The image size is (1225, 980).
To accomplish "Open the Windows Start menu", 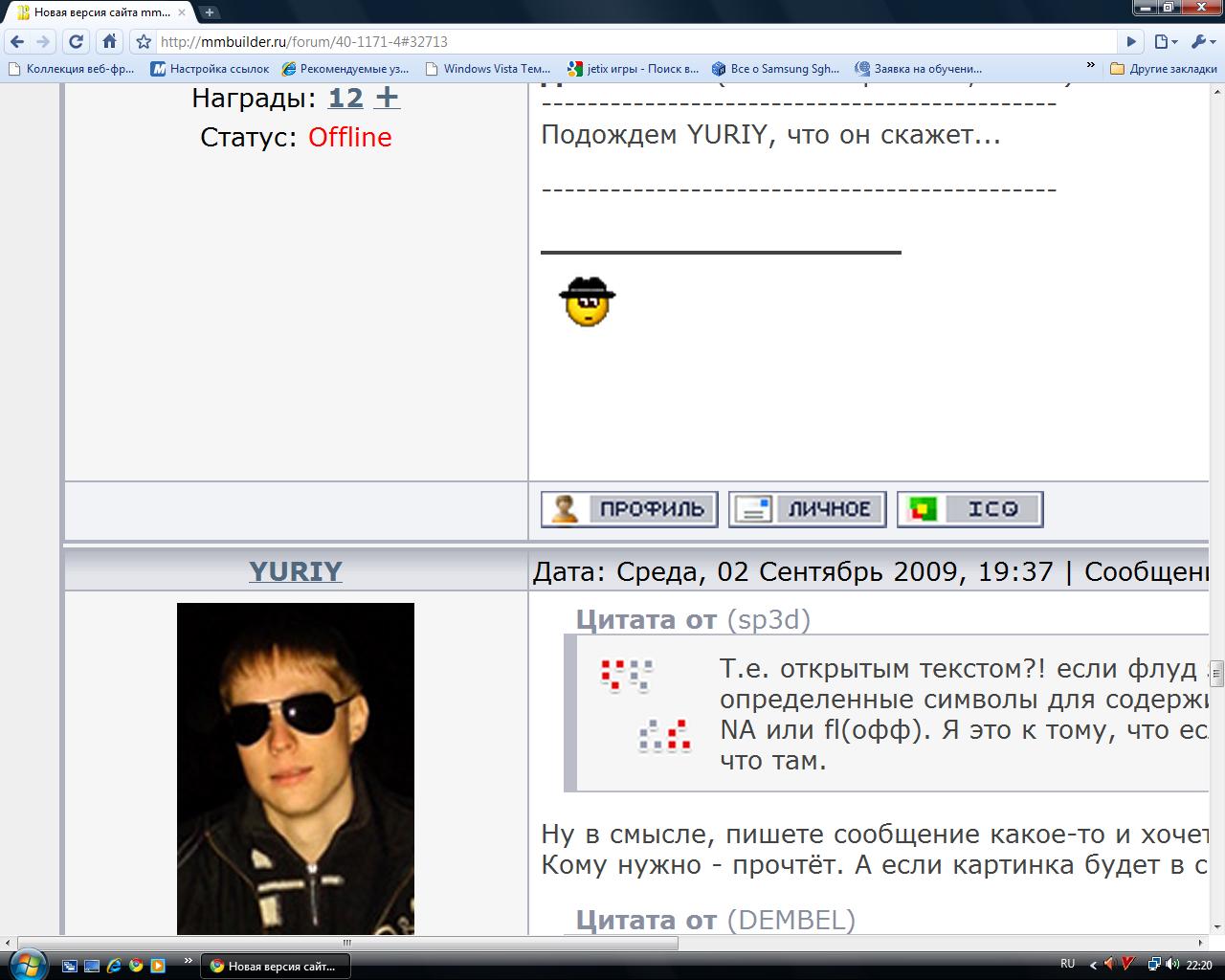I will coord(26,963).
